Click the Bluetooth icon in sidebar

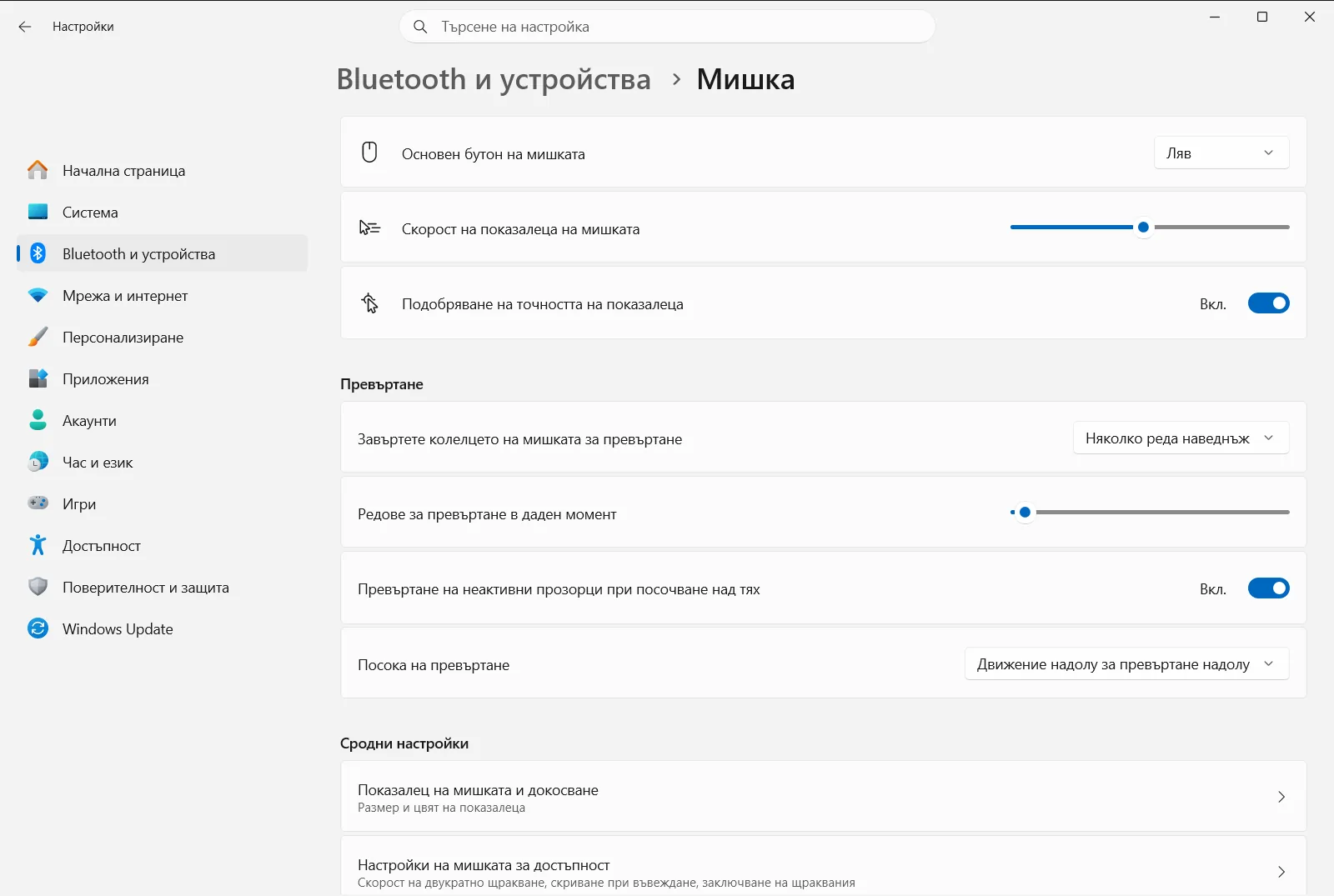(x=38, y=253)
